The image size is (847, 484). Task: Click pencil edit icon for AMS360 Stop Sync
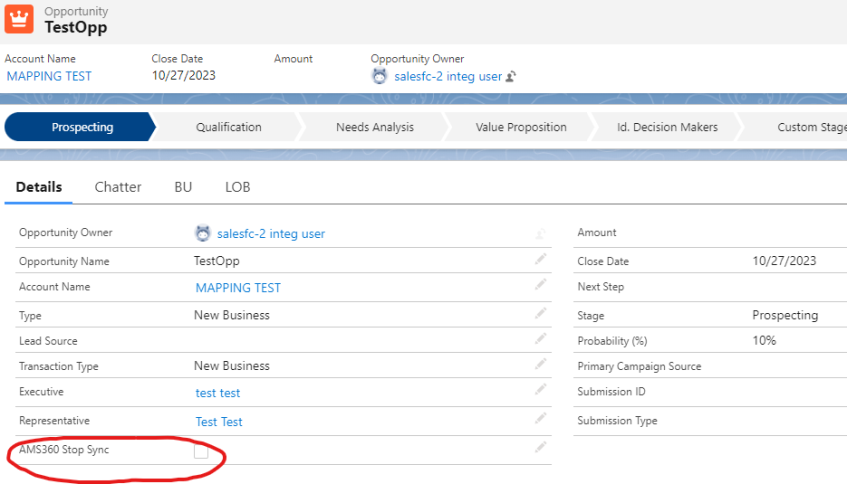(x=540, y=447)
